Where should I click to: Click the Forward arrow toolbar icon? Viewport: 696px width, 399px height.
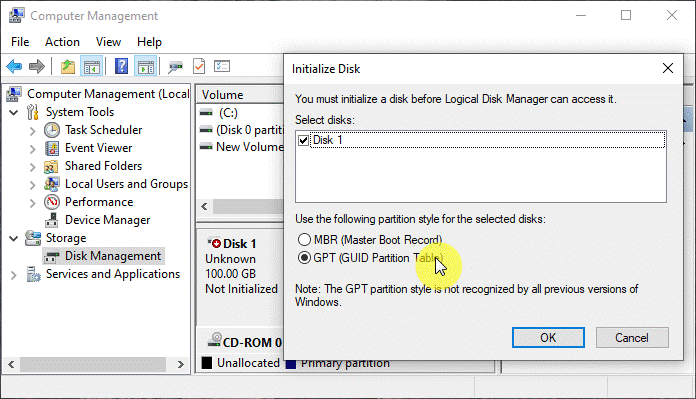click(37, 67)
